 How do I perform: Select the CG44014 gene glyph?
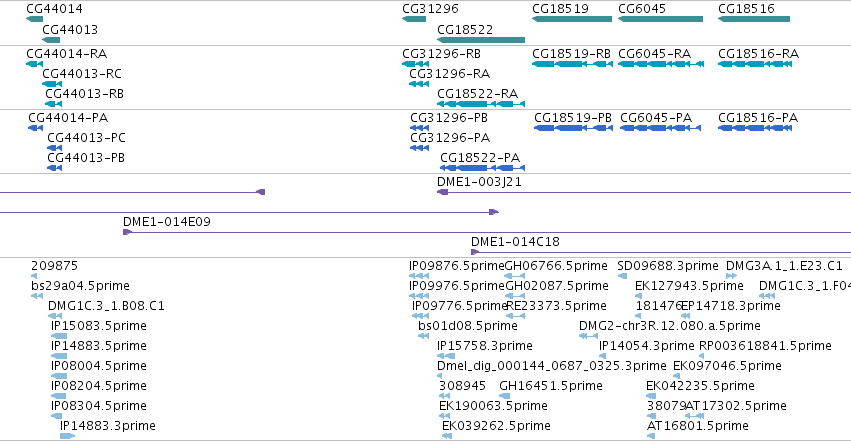coord(34,19)
